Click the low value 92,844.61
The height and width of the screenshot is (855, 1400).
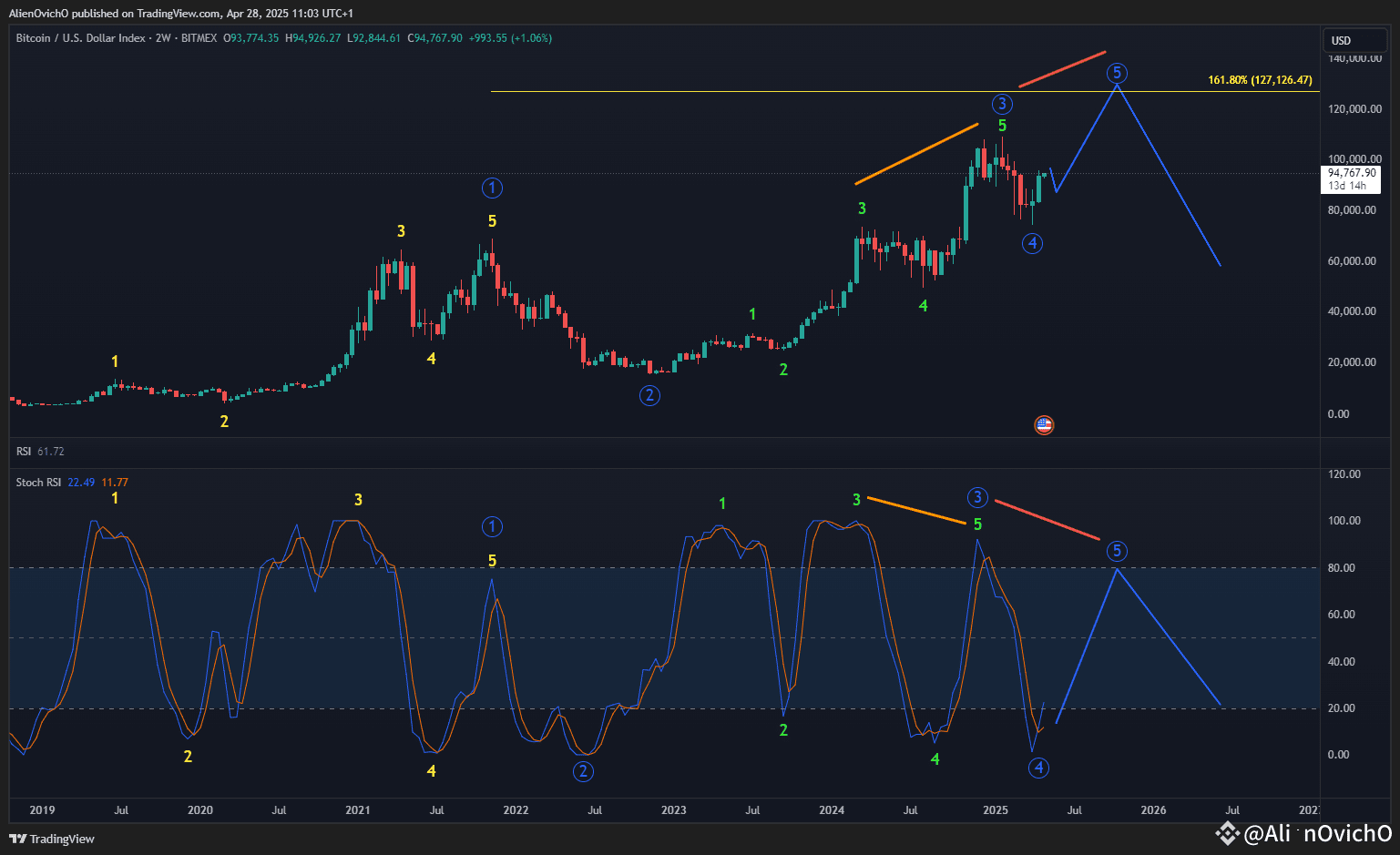[x=374, y=38]
